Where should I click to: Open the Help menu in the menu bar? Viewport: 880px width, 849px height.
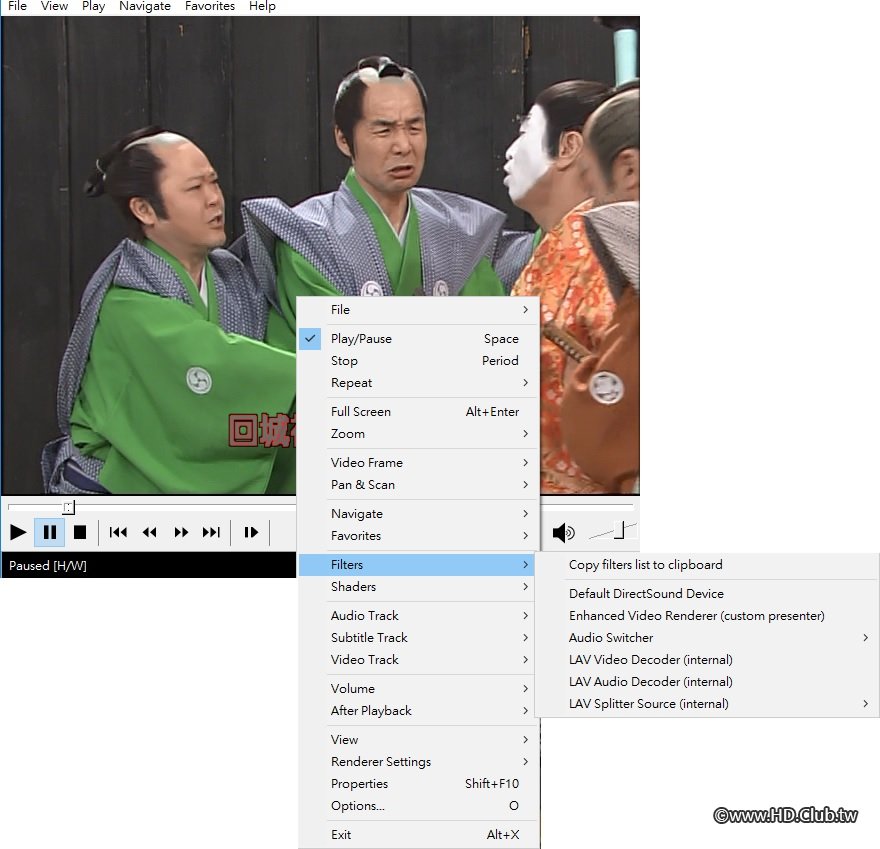262,6
